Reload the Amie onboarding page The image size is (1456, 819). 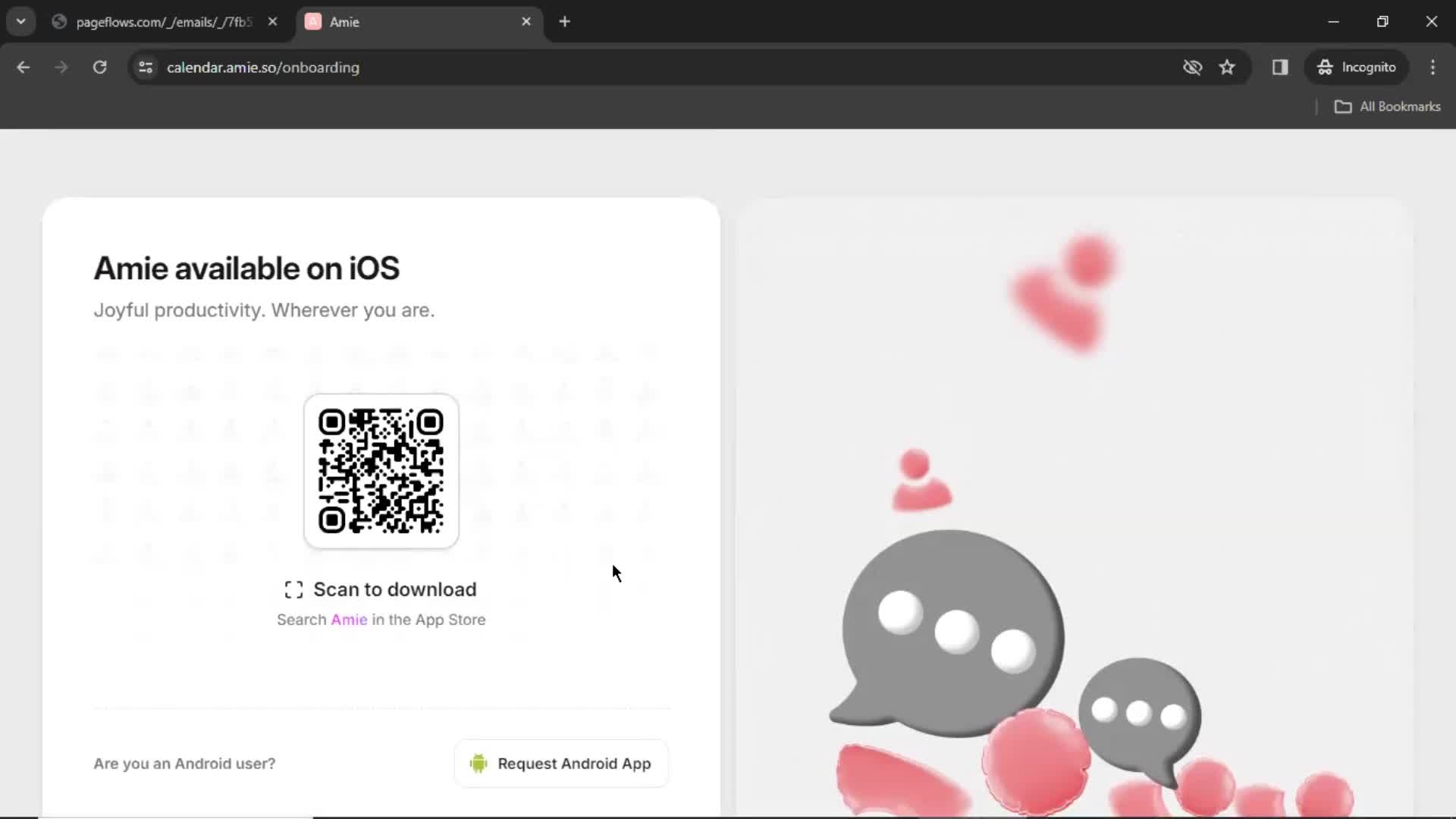coord(99,67)
